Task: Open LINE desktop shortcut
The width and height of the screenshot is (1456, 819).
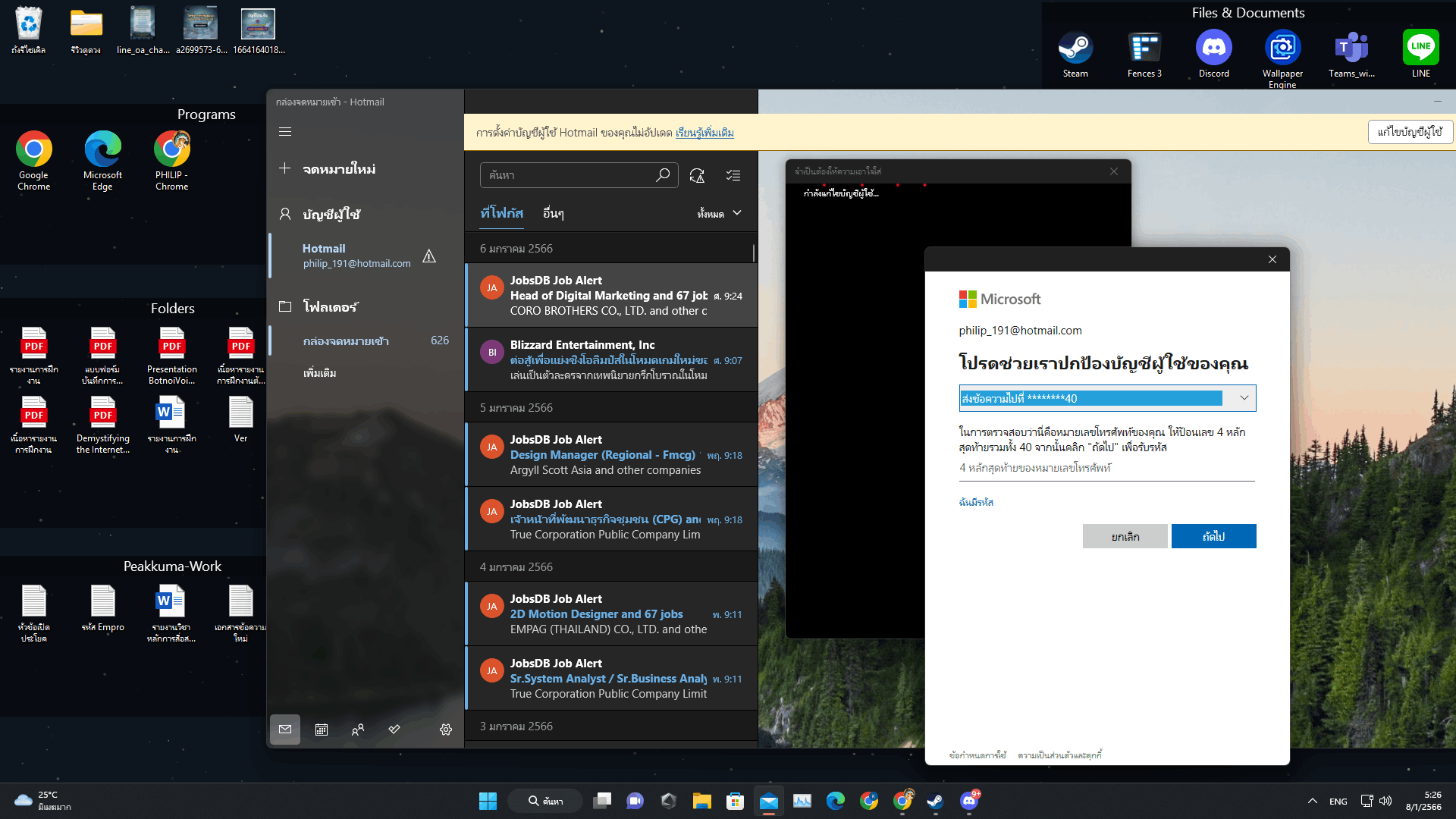Action: [1420, 54]
